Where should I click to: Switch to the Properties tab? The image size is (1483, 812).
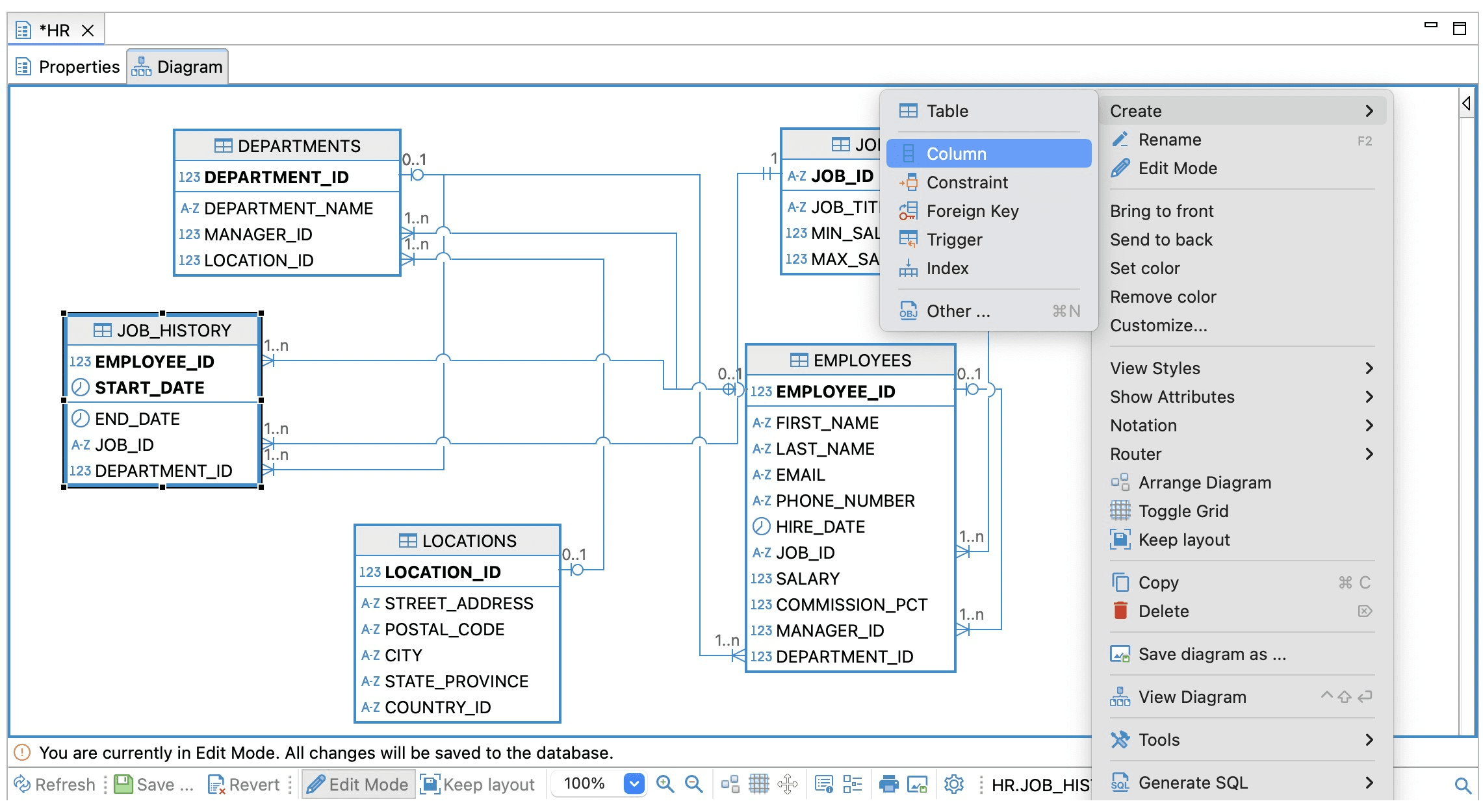click(x=68, y=66)
